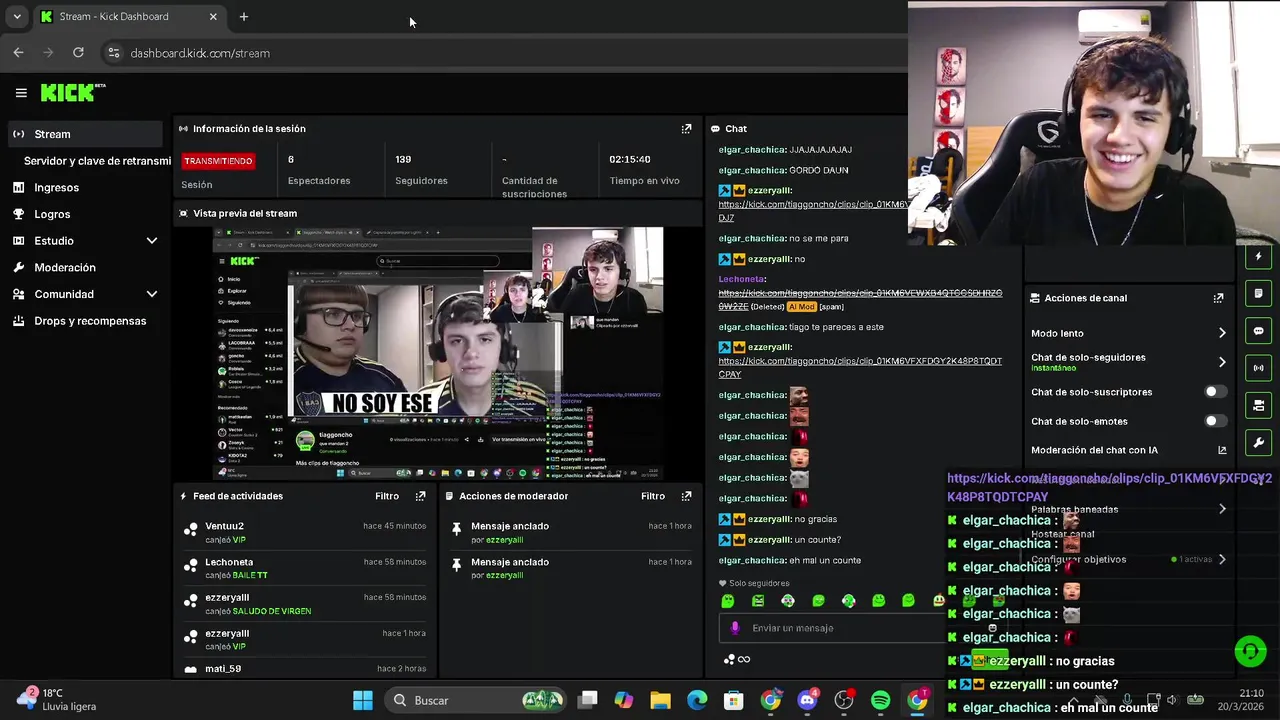Click the stream preview thumbnail
The width and height of the screenshot is (1280, 720).
(x=438, y=353)
